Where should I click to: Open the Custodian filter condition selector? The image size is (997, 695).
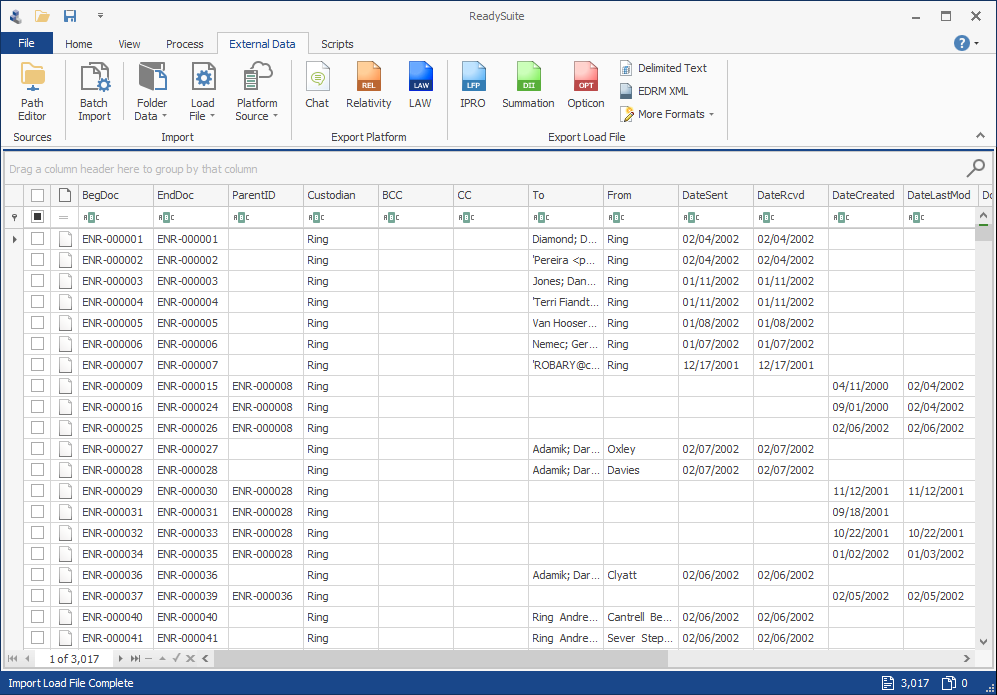pos(316,217)
